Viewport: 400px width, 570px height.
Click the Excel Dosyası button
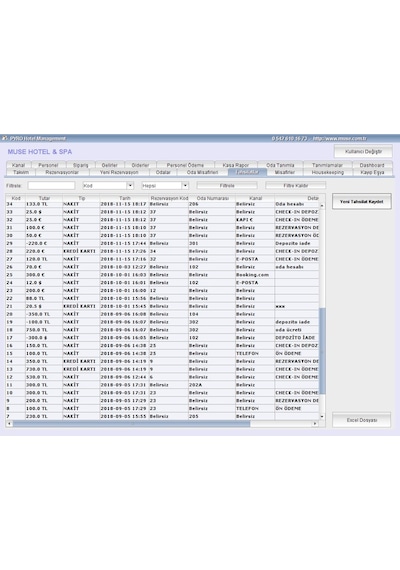click(361, 420)
